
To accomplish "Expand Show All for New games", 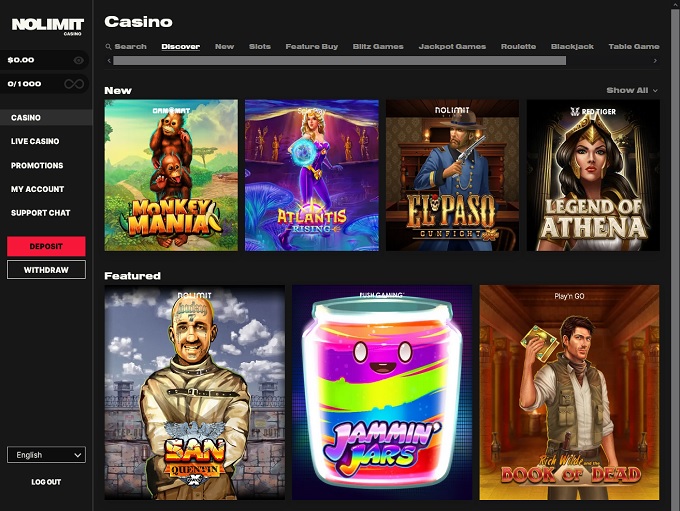I will pyautogui.click(x=632, y=90).
